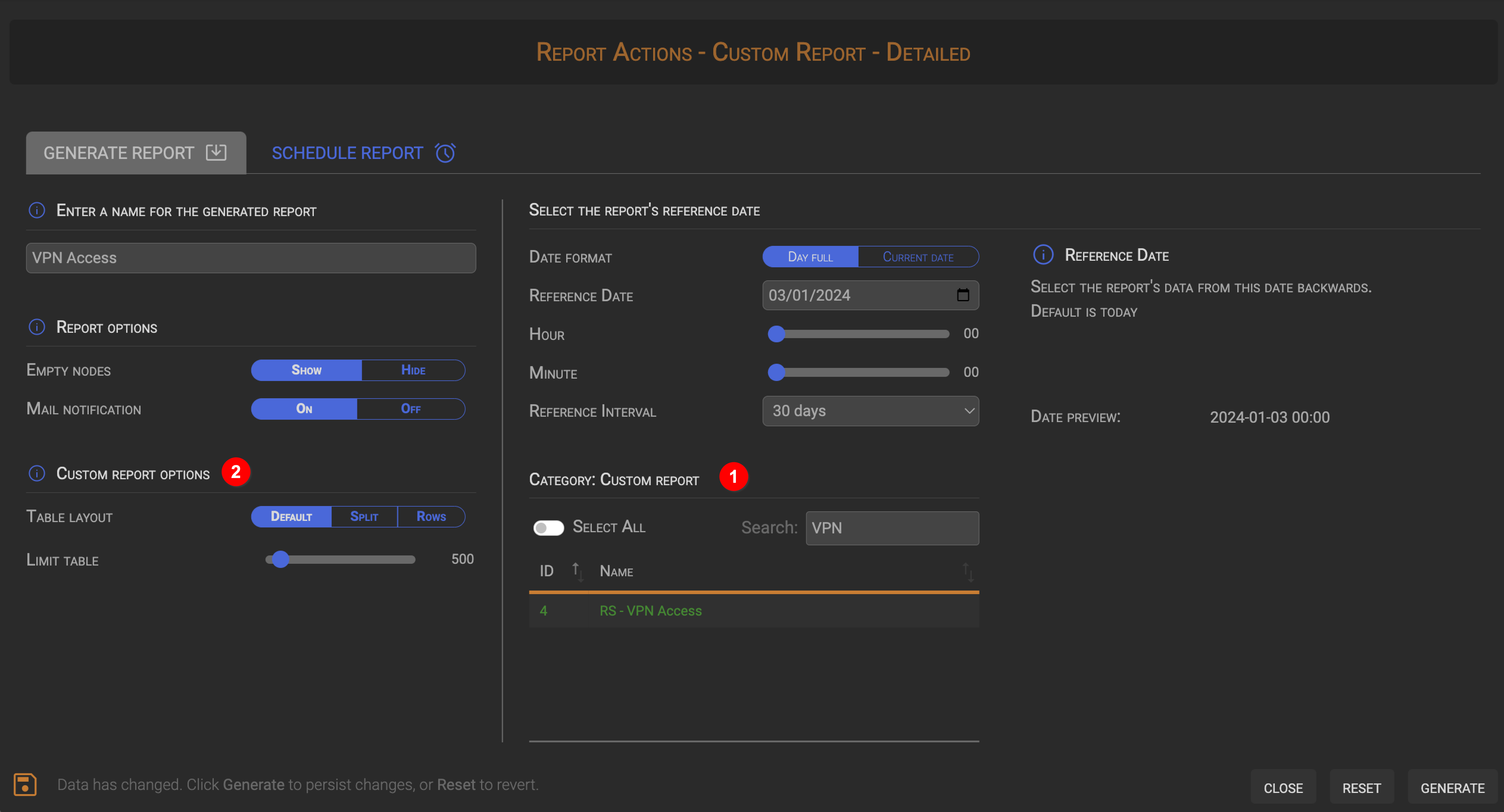1504x812 pixels.
Task: Click the Date preview value 2024-01-03 00:00
Action: (x=1270, y=417)
